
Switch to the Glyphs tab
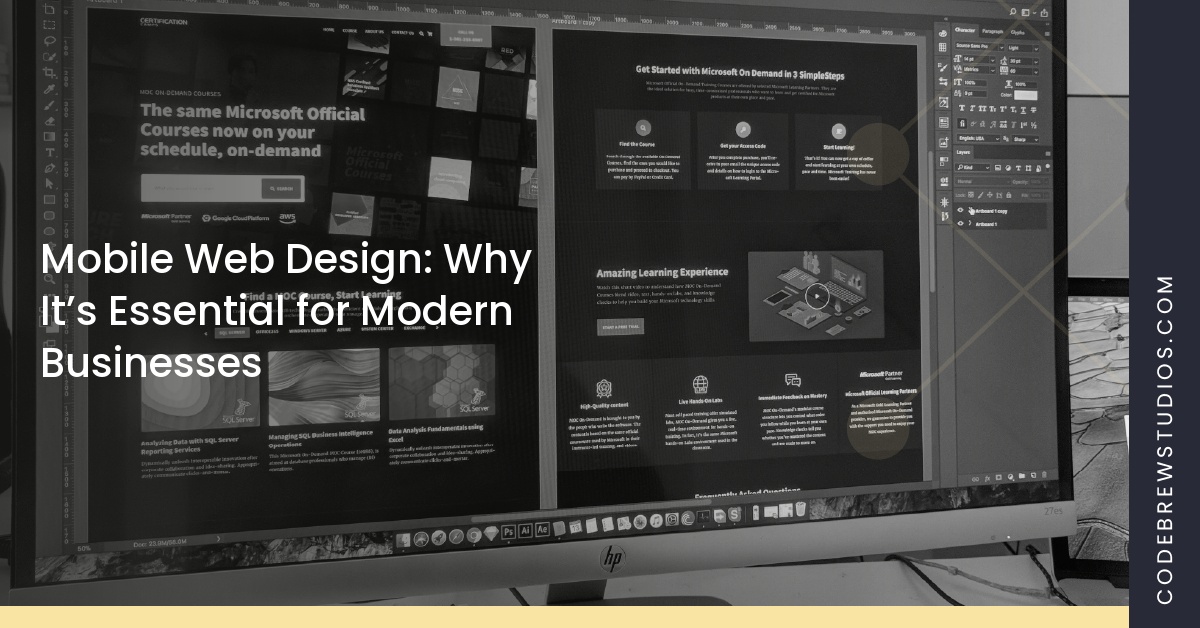coord(1018,32)
